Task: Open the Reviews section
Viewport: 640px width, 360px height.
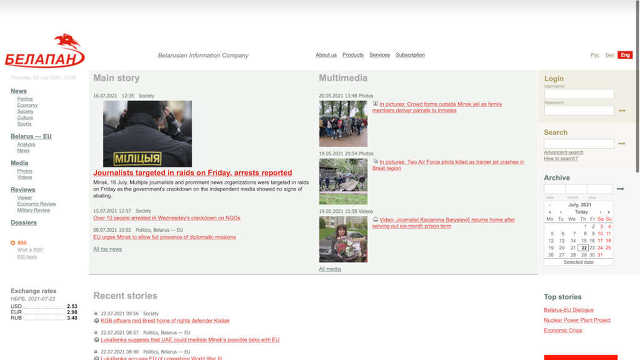Action: coord(23,190)
